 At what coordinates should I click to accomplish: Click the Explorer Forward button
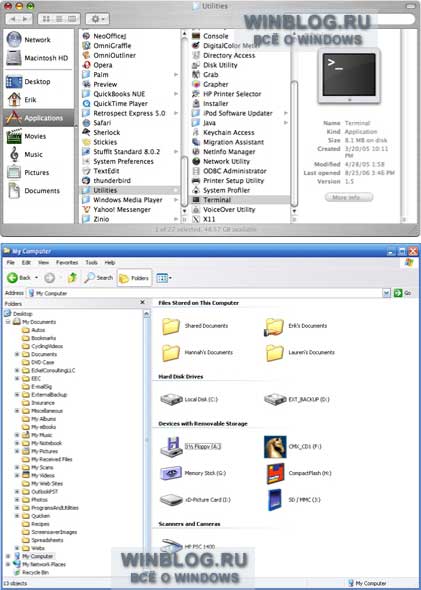point(50,278)
